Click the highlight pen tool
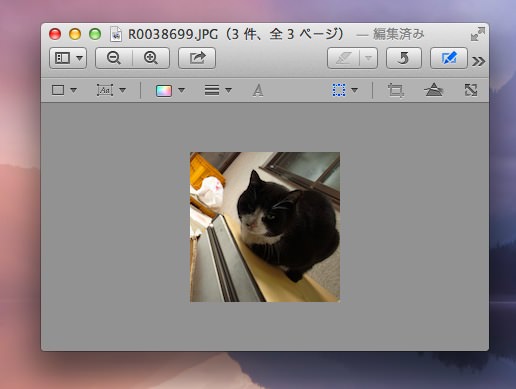 [x=344, y=58]
